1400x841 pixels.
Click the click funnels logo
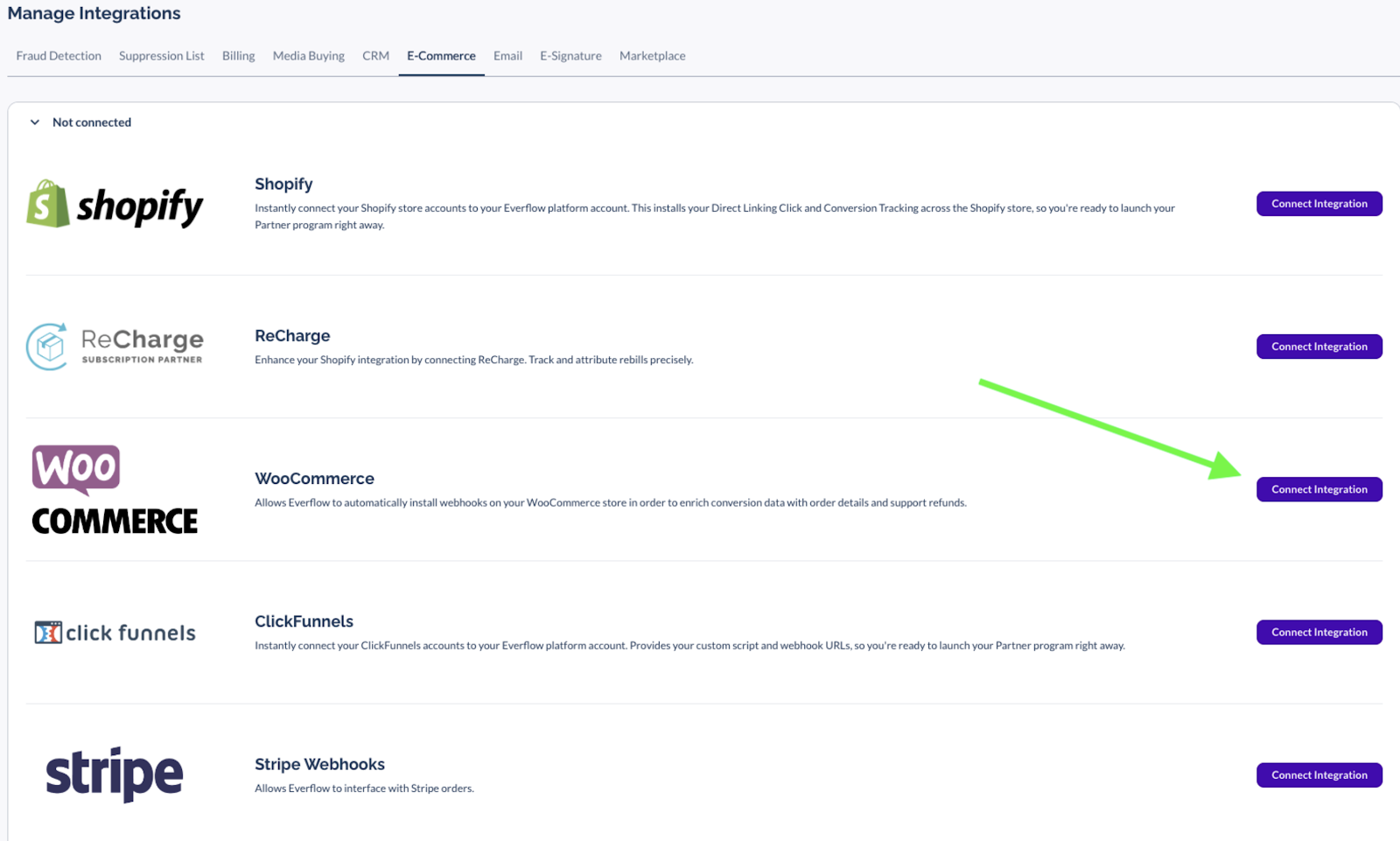(115, 633)
